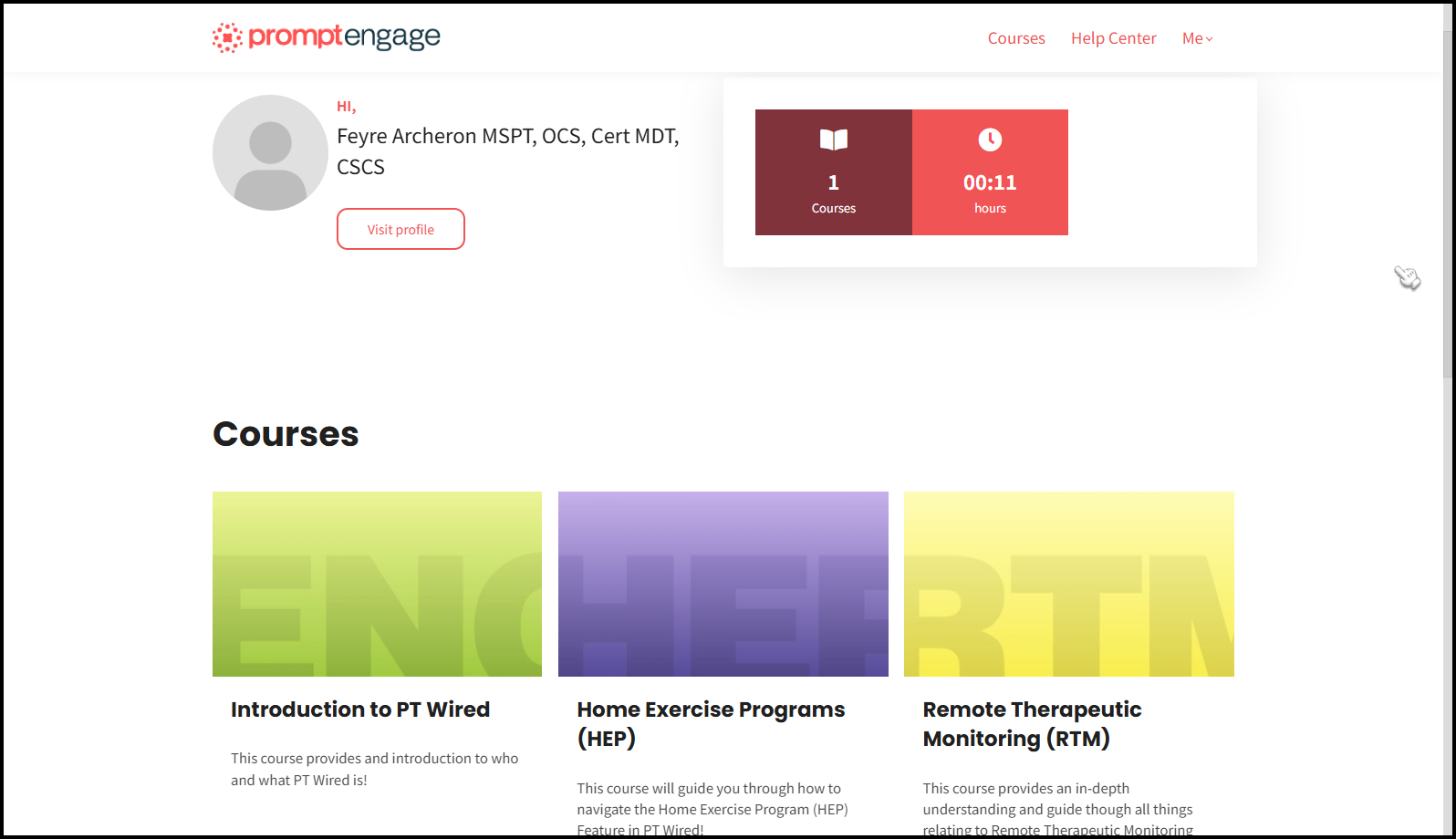
Task: Select the 1 Courses stat tile
Action: 834,172
